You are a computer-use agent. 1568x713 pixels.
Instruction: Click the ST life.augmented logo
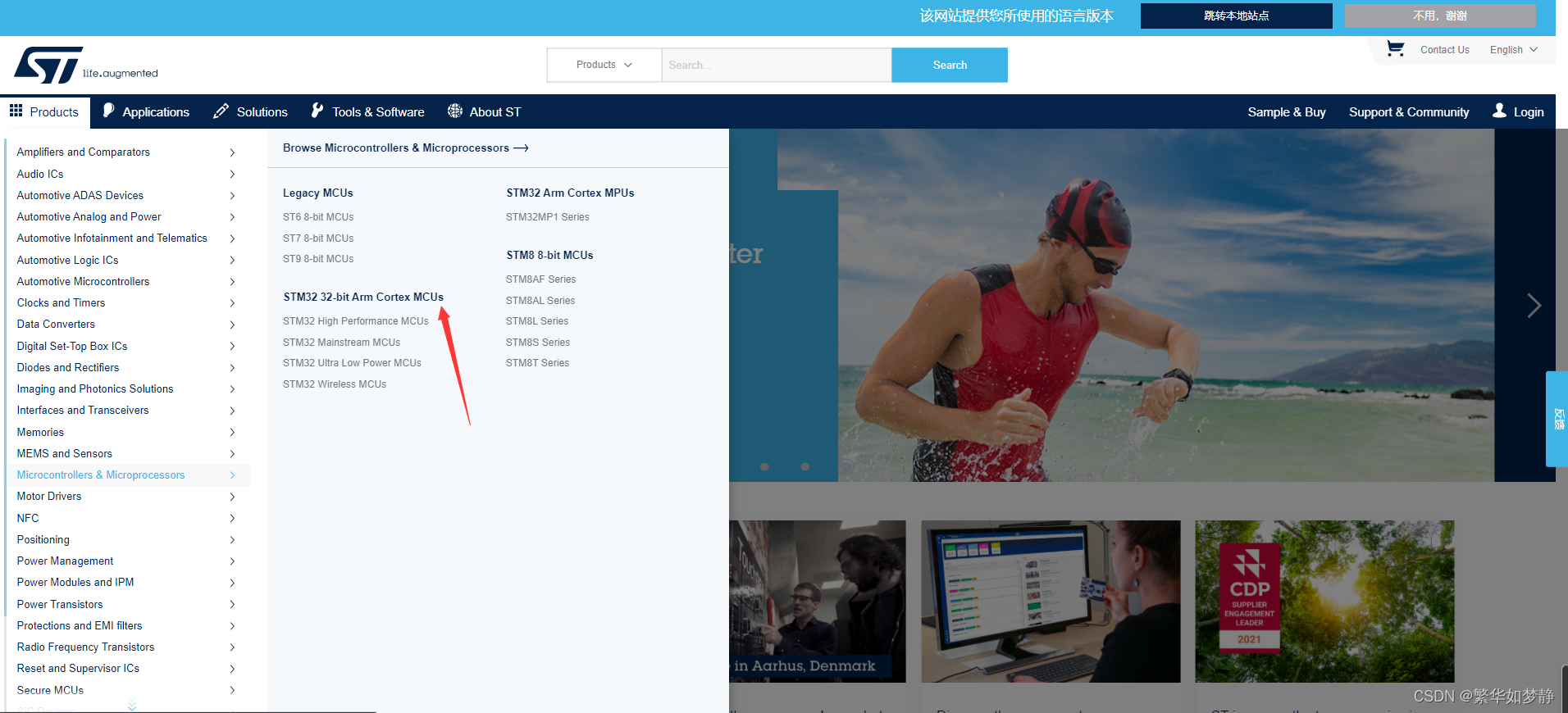point(86,65)
